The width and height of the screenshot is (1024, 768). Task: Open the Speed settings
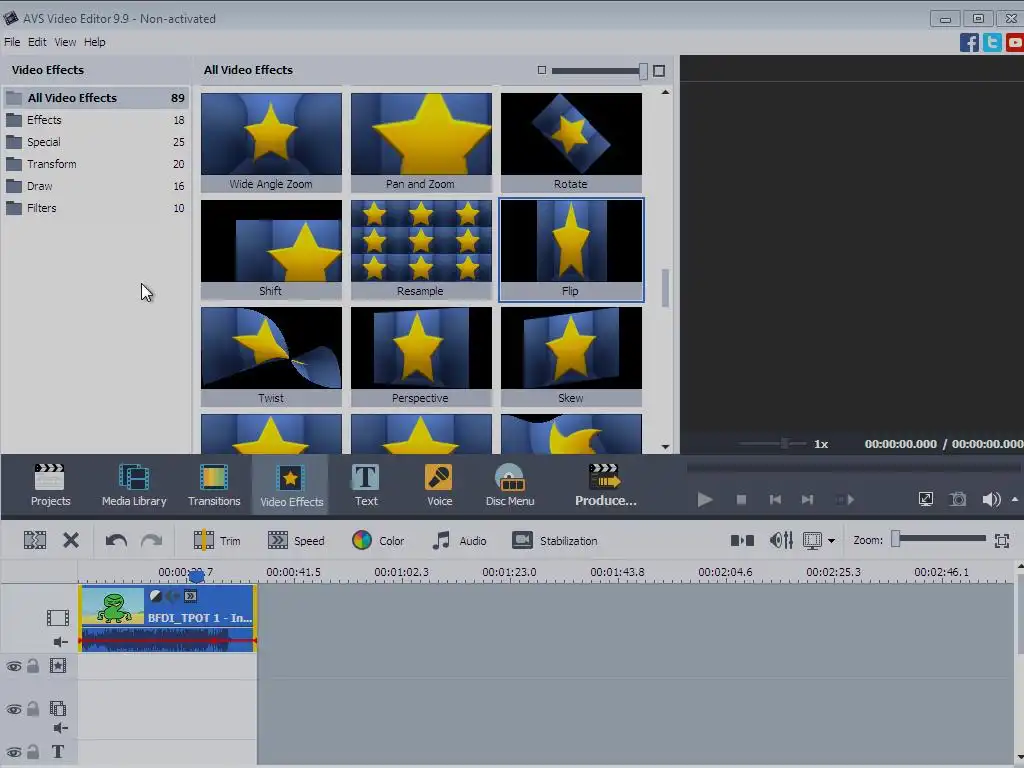[x=296, y=541]
